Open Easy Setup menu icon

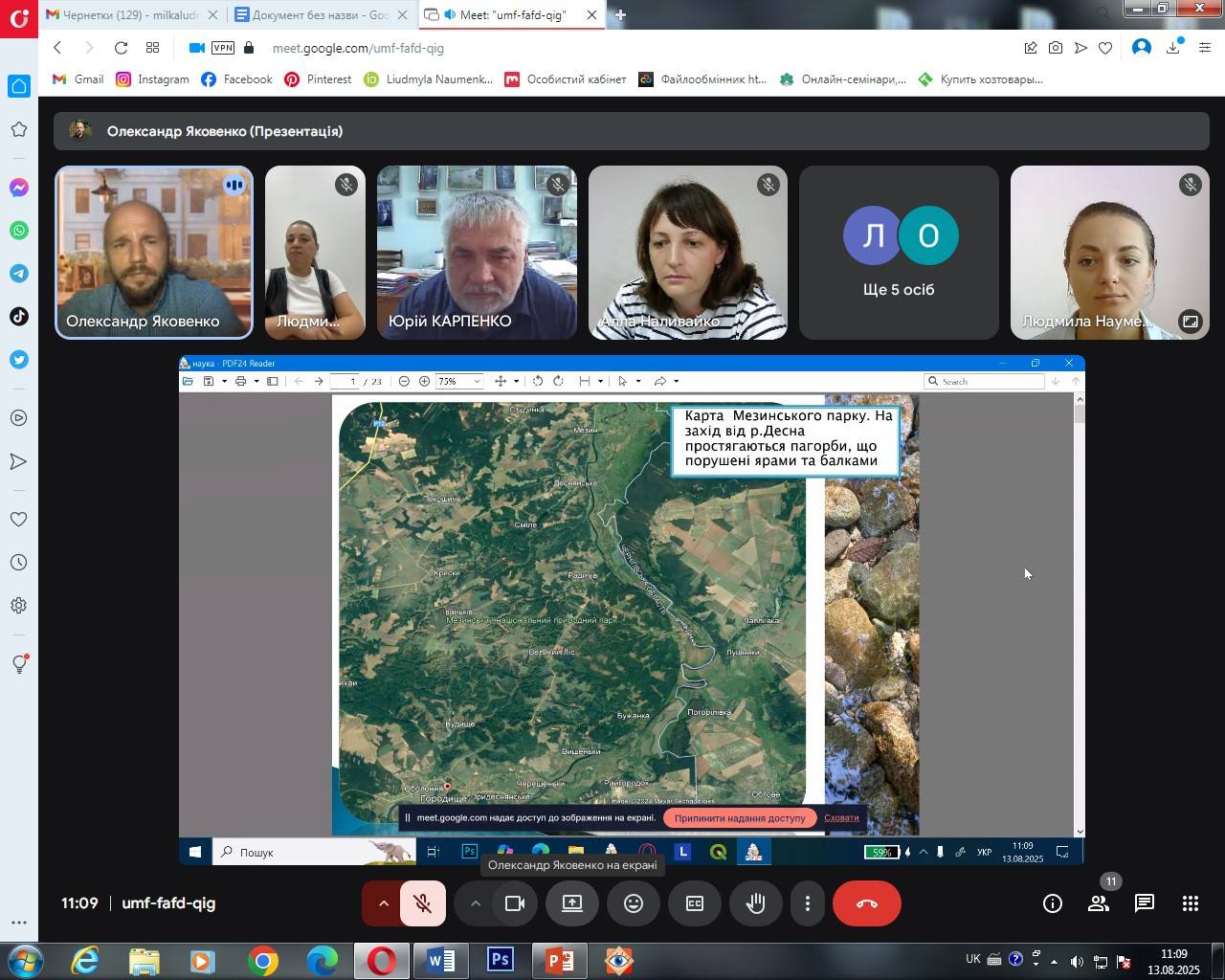click(x=1205, y=48)
